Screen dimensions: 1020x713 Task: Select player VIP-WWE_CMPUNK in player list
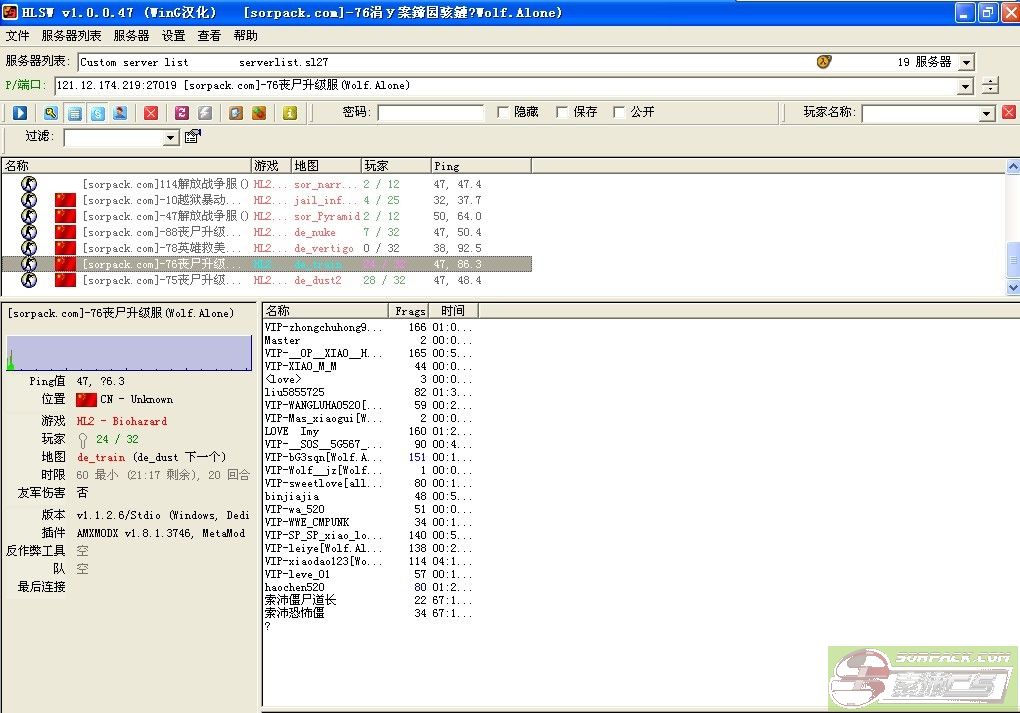point(307,522)
